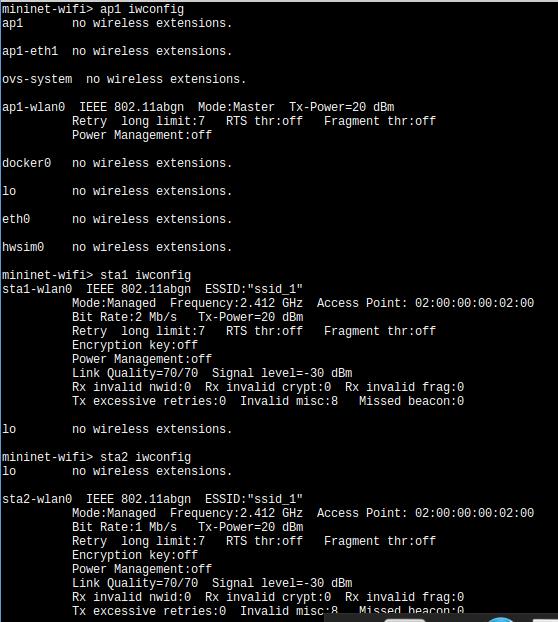558x622 pixels.
Task: Click the first 'ap1 iwconfig' command line
Action: 93,9
